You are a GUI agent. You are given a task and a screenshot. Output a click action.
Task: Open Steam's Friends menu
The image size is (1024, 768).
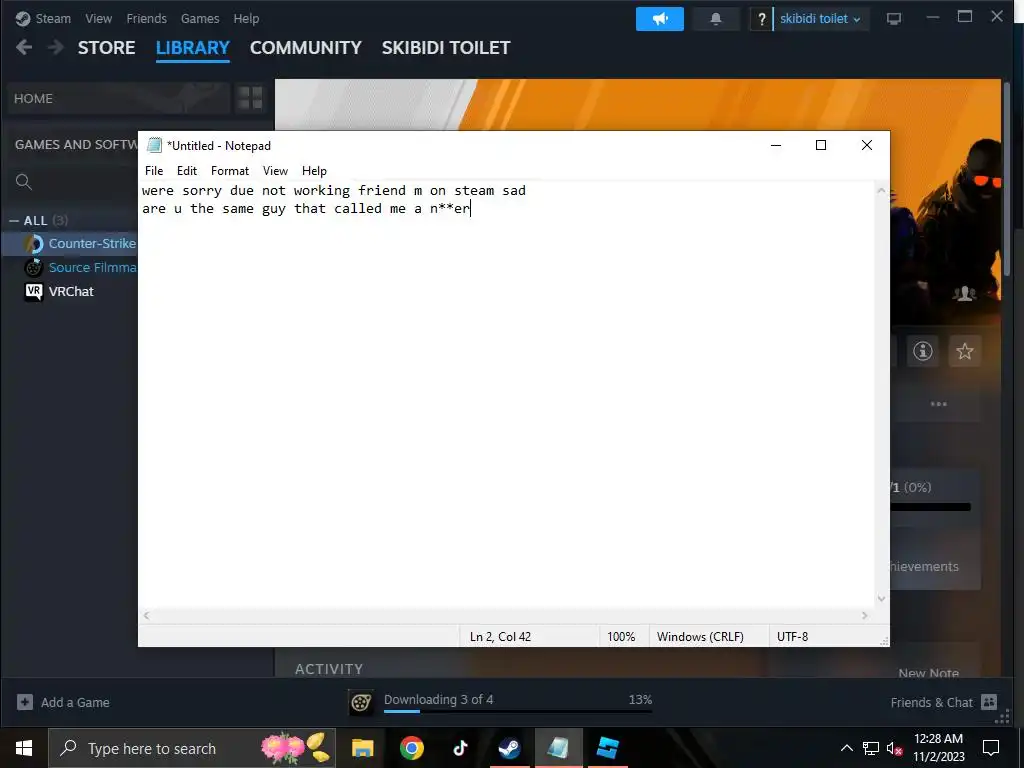coord(146,19)
